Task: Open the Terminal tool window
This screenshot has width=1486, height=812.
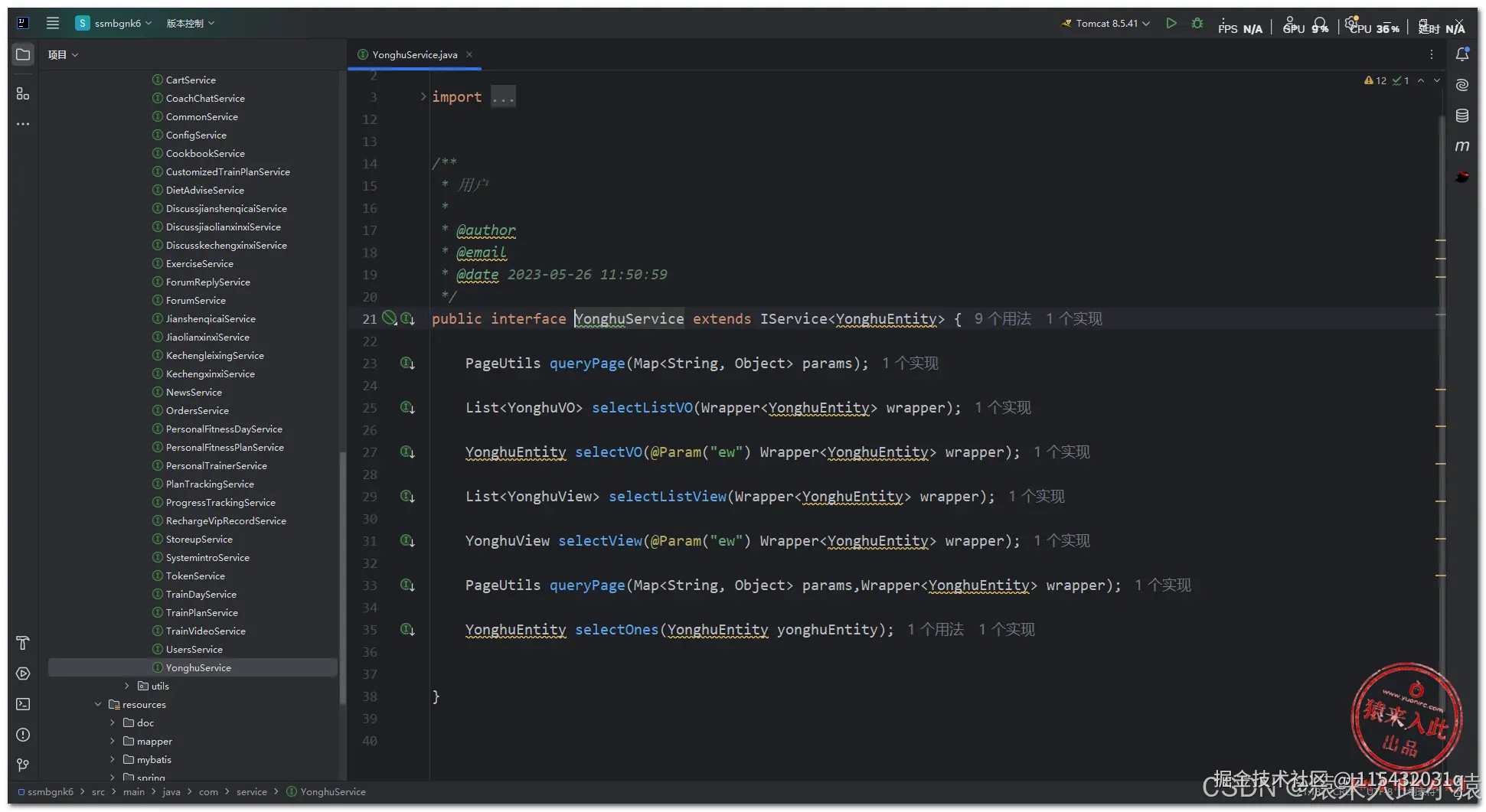Action: pyautogui.click(x=23, y=704)
